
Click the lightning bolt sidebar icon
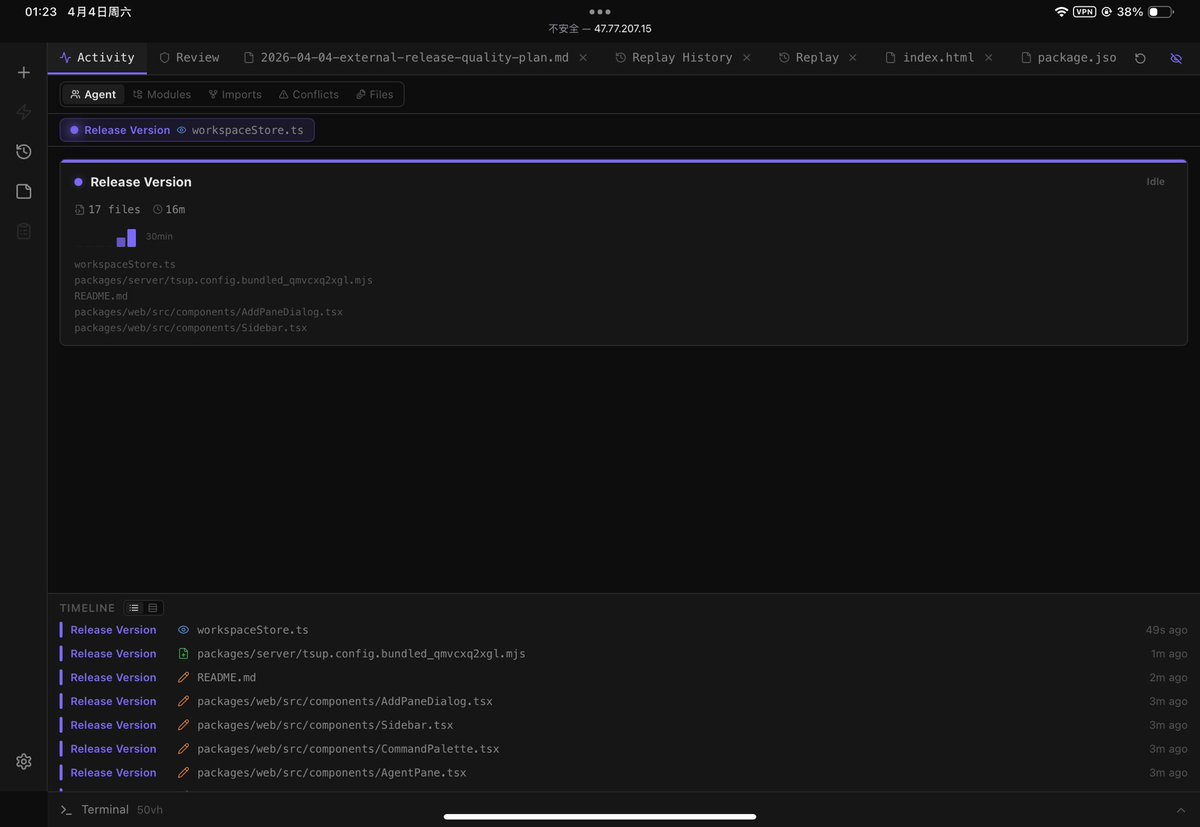pyautogui.click(x=24, y=112)
